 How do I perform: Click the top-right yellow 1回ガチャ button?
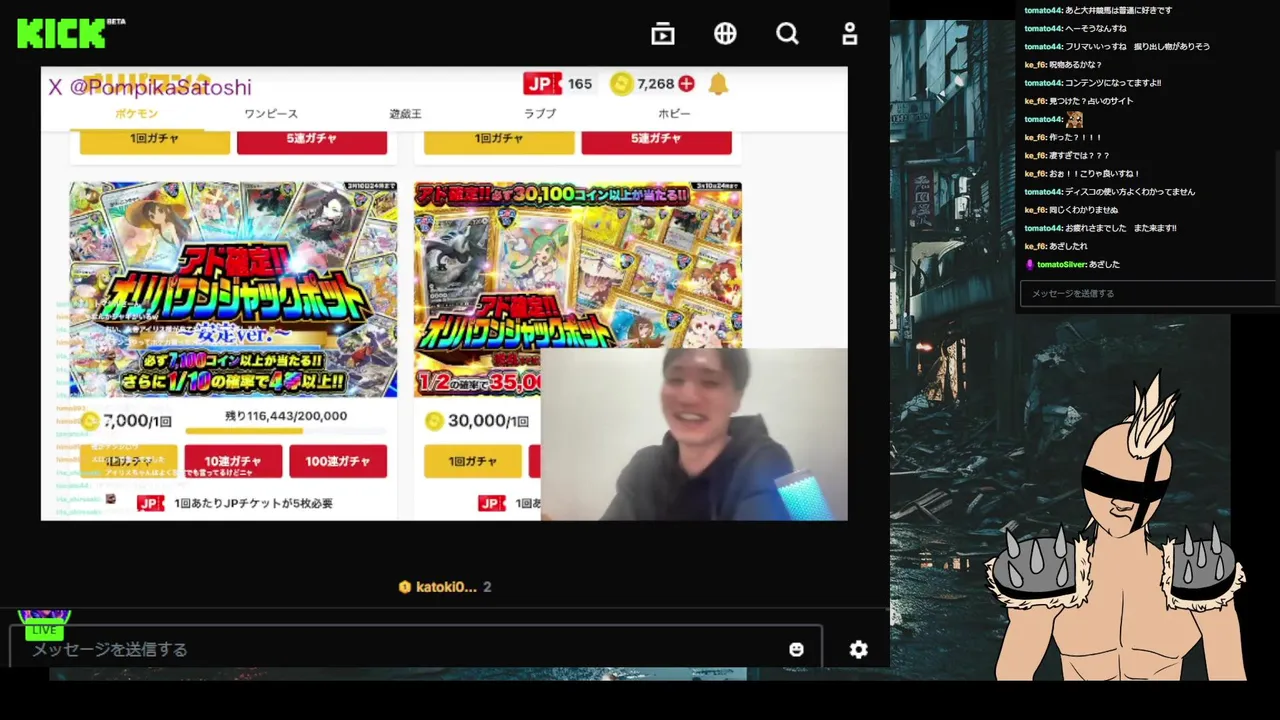tap(499, 141)
